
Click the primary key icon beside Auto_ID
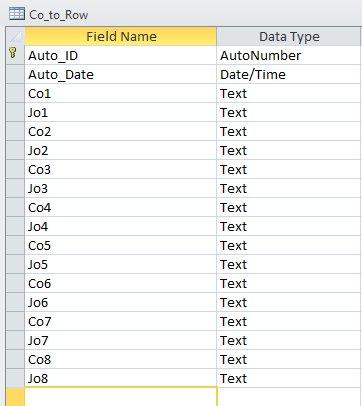pyautogui.click(x=13, y=53)
